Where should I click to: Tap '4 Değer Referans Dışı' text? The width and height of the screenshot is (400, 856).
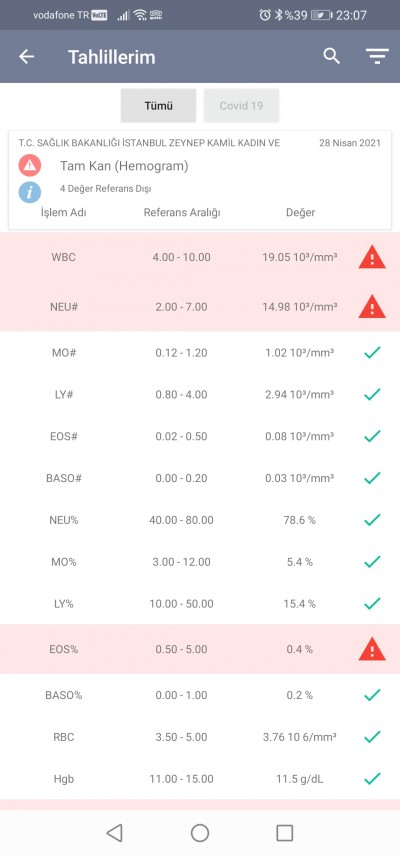point(106,189)
